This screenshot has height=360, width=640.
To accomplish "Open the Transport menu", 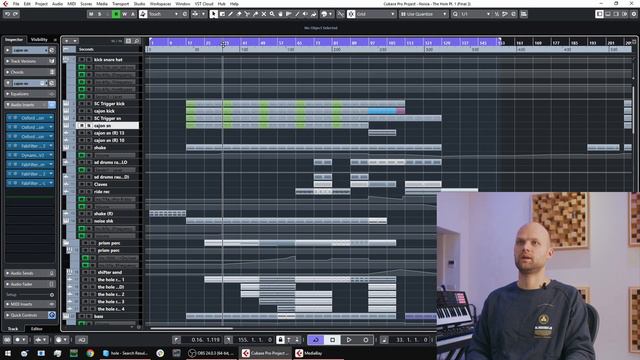I will pyautogui.click(x=120, y=4).
